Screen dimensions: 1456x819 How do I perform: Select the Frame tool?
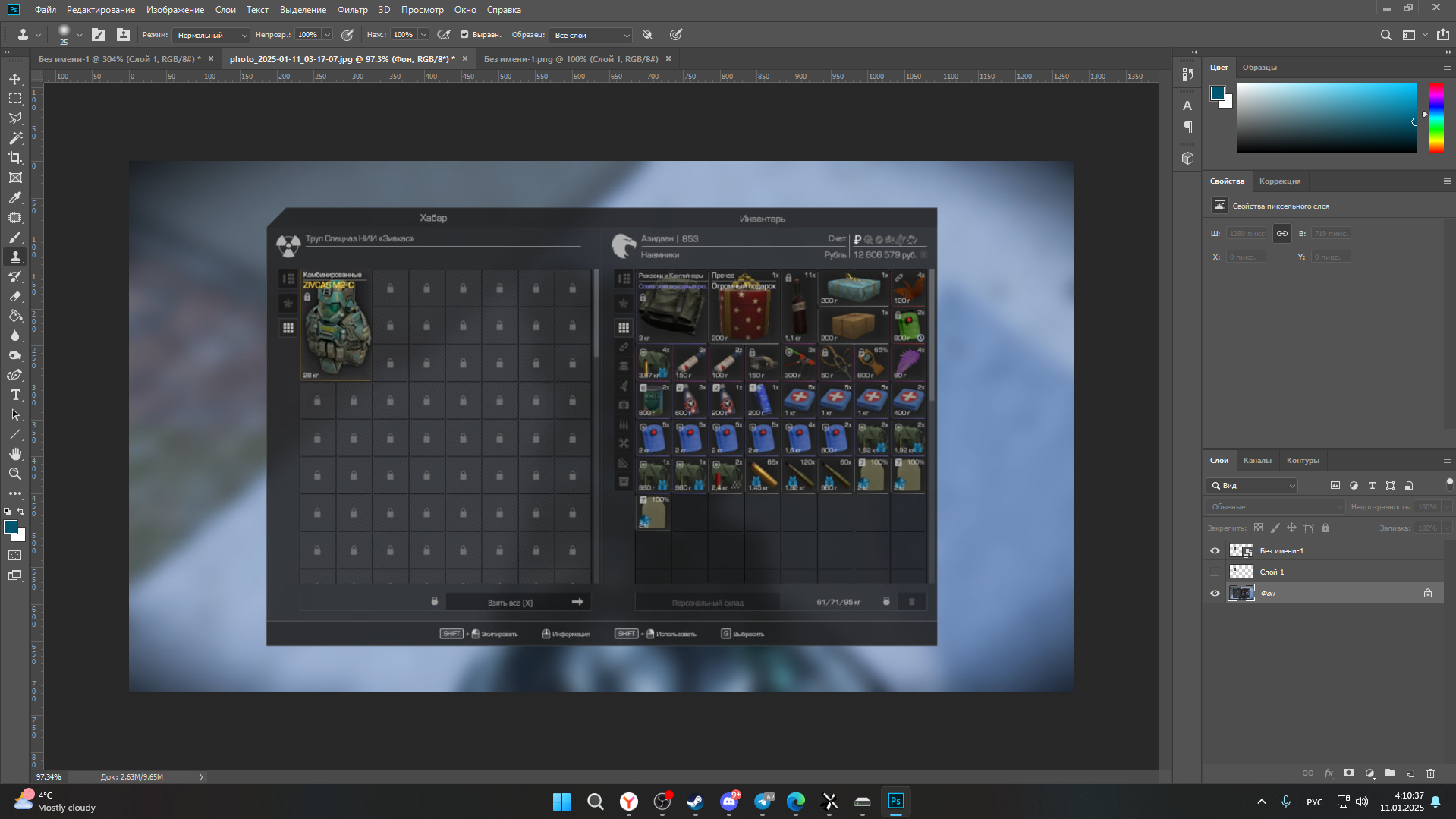pos(15,178)
